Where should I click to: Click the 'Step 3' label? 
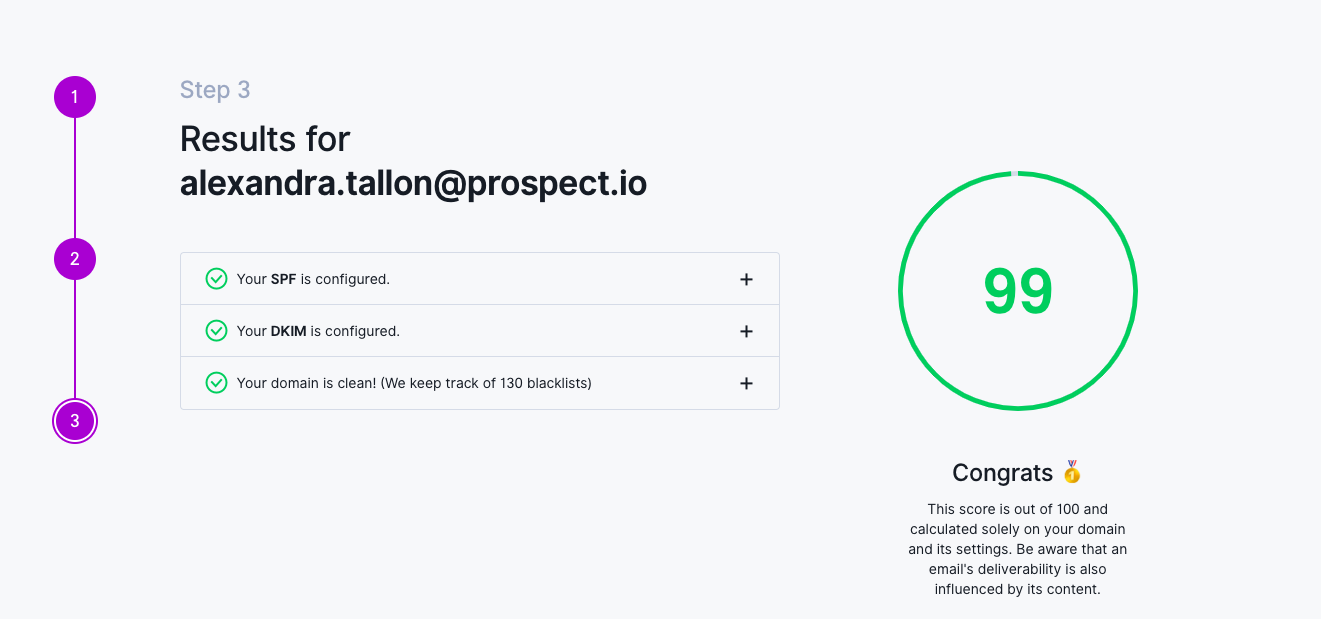coord(215,90)
